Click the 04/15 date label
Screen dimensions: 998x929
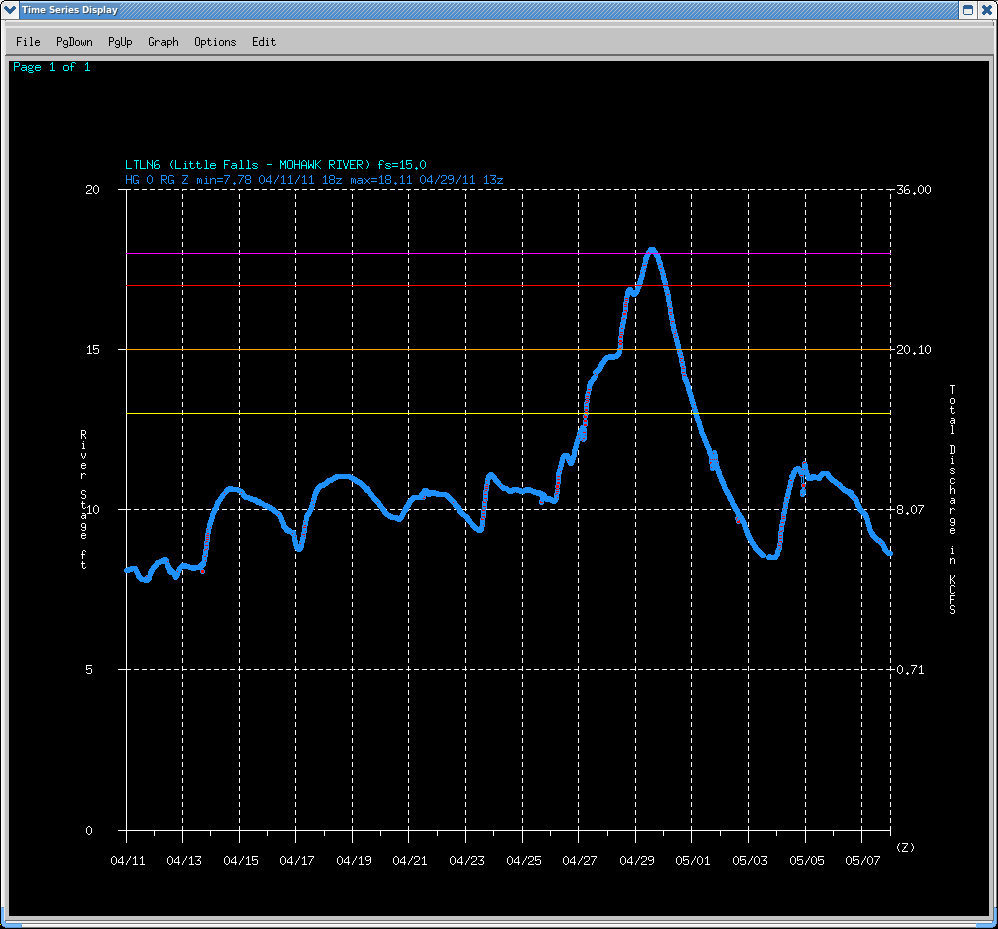pyautogui.click(x=241, y=861)
